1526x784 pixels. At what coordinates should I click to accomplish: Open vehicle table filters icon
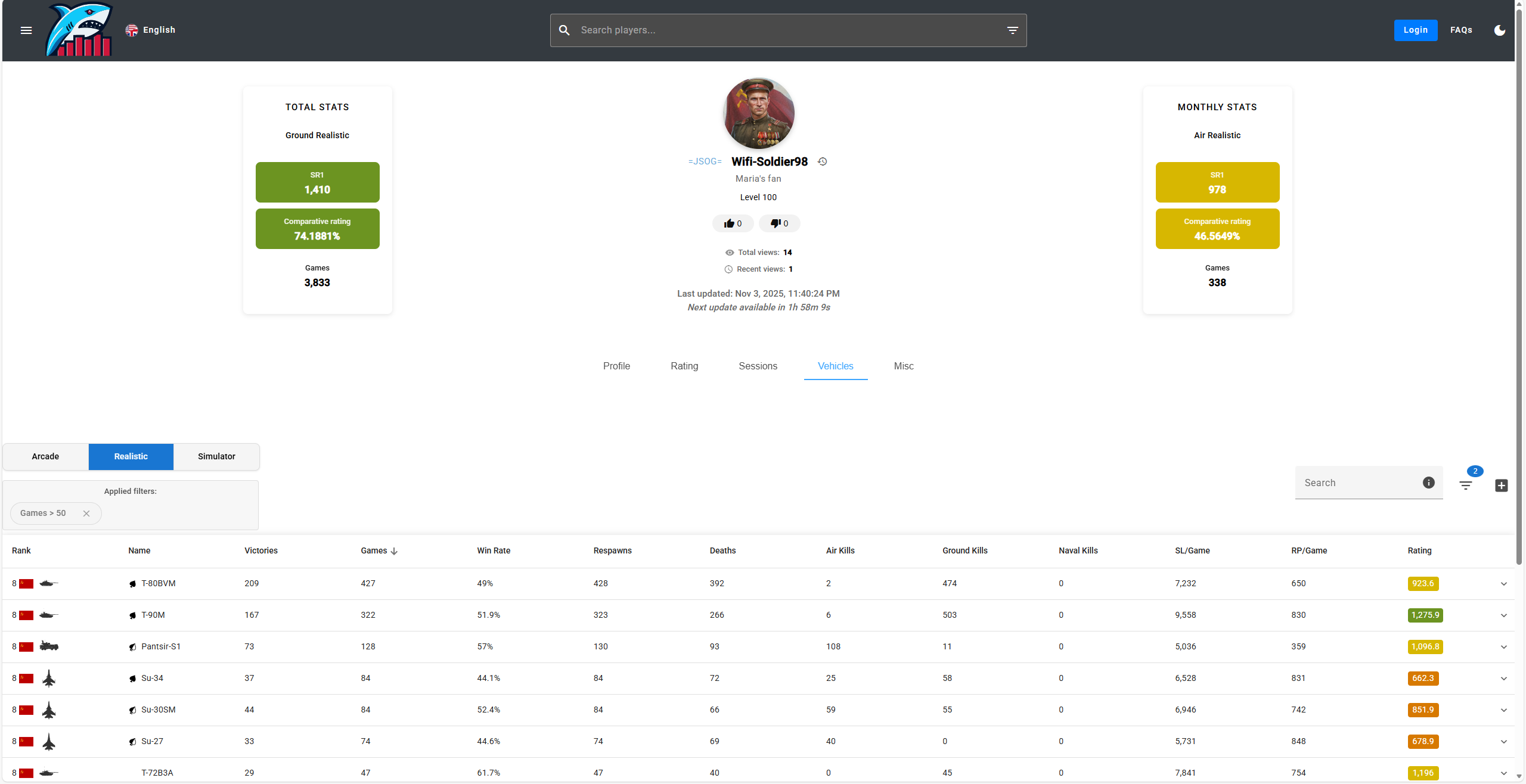[x=1466, y=486]
